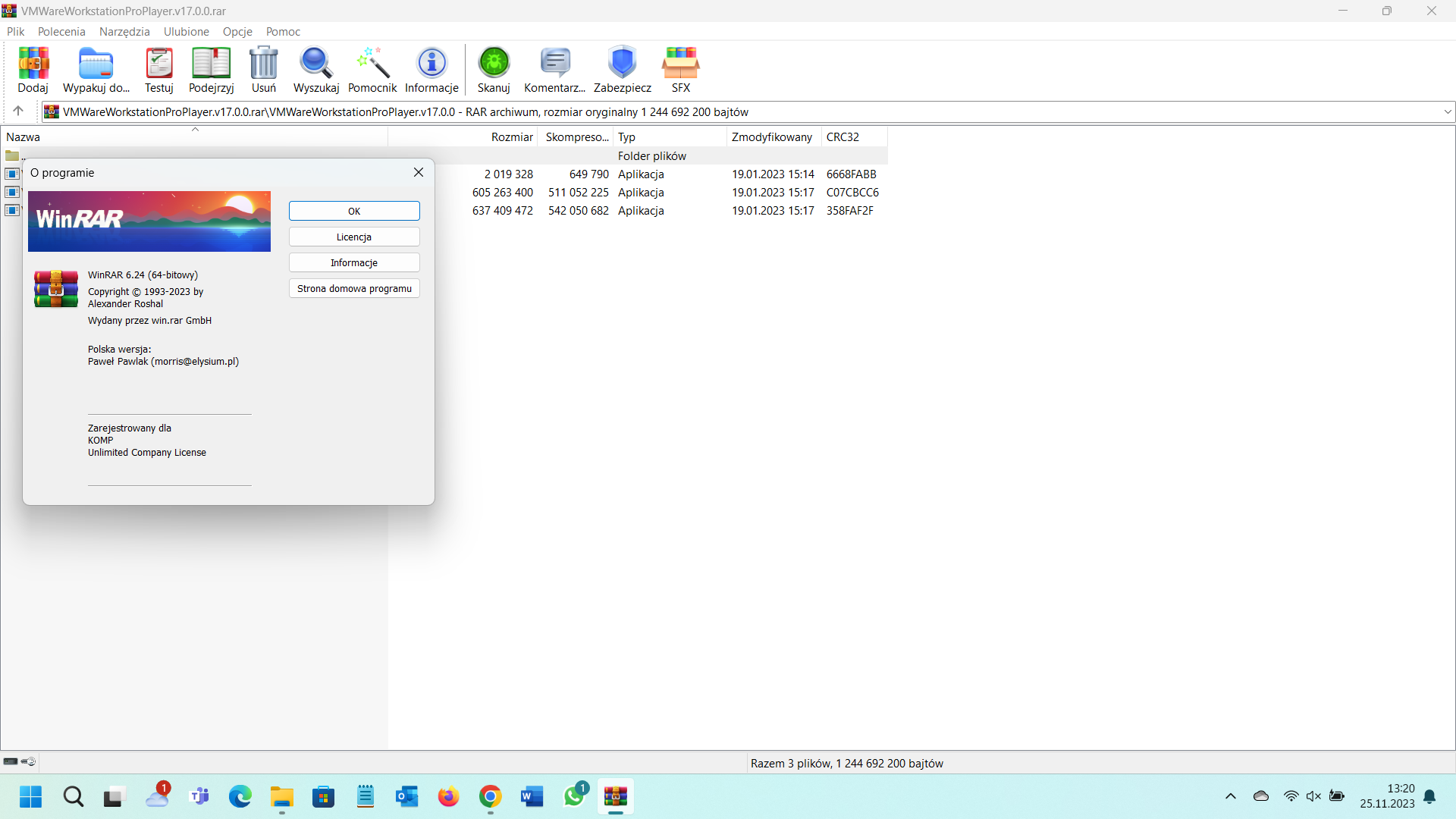The image size is (1456, 819).
Task: Open the Windows Start menu
Action: (x=31, y=796)
